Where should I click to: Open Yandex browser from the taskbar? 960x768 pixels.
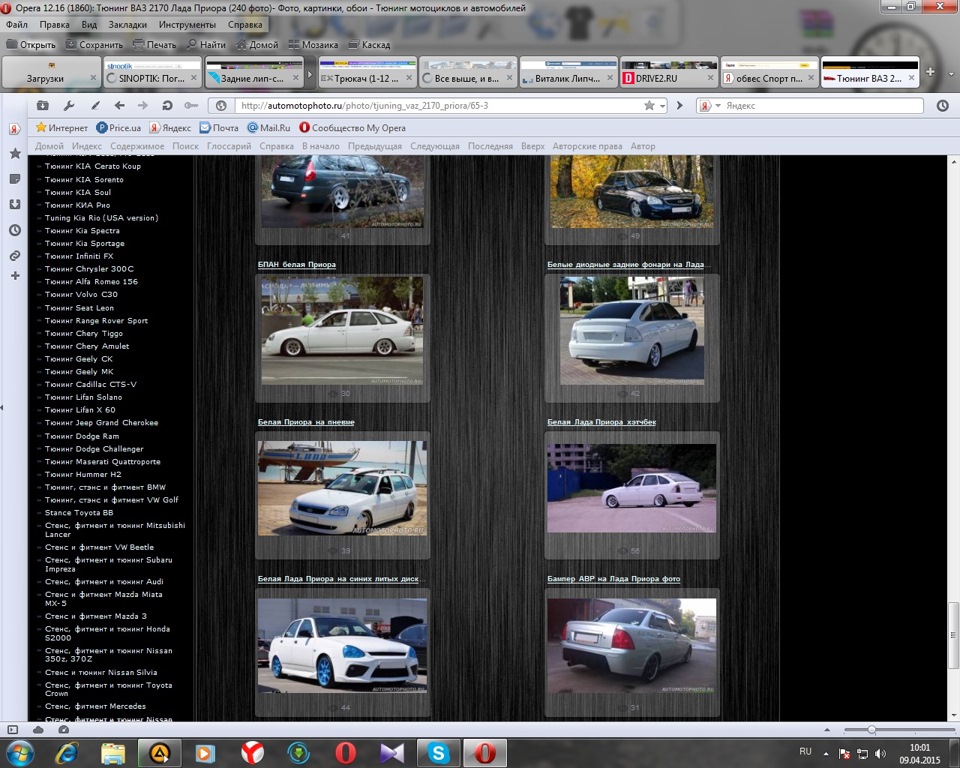252,753
